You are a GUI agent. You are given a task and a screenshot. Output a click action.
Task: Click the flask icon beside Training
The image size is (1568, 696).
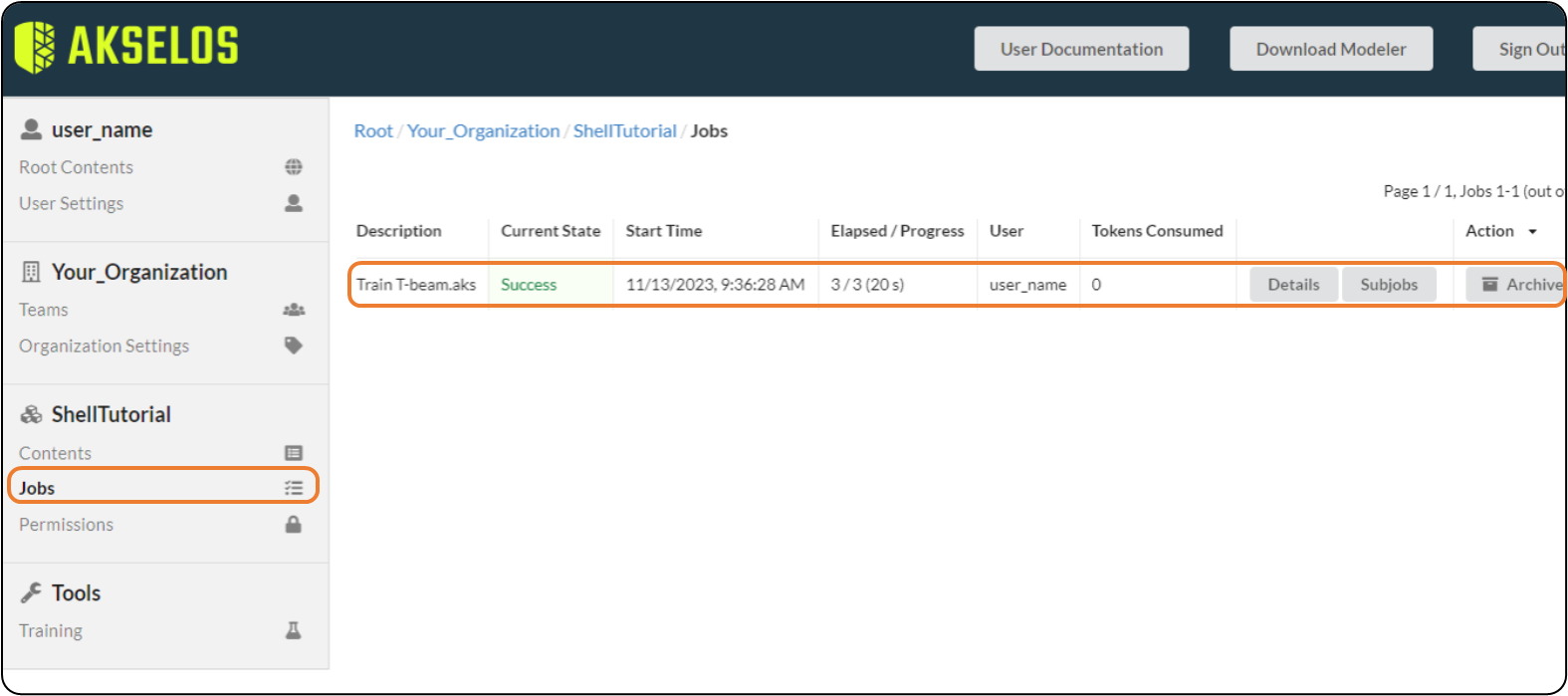[x=294, y=630]
